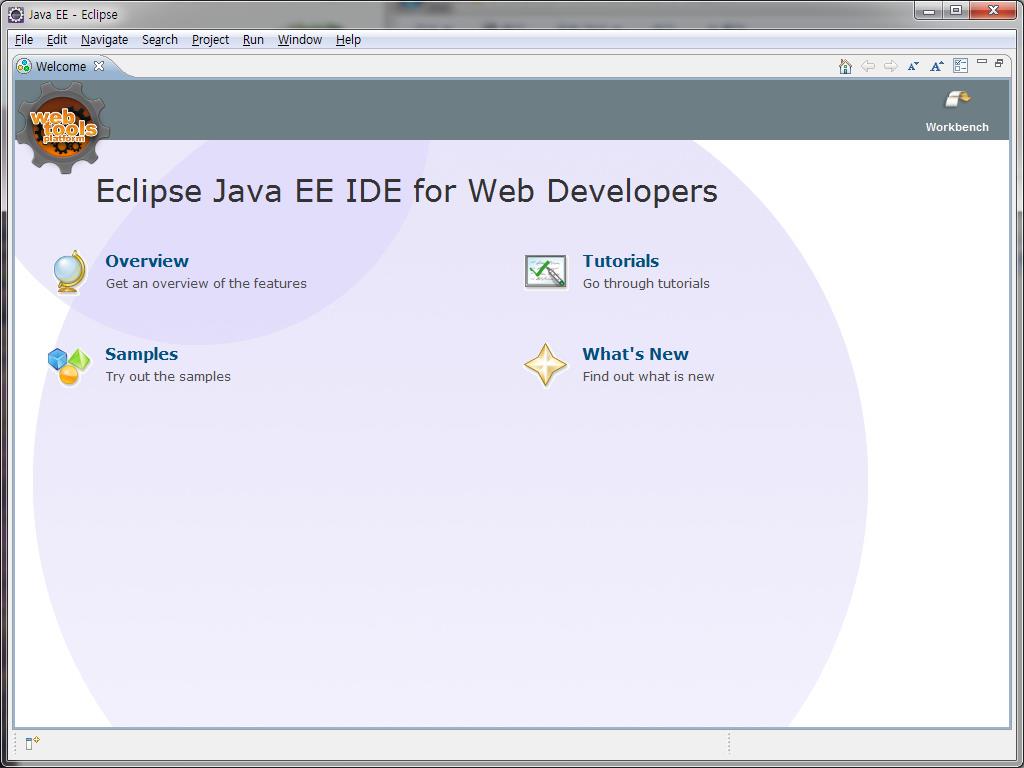1024x768 pixels.
Task: Close the Eclipse window
Action: point(993,10)
